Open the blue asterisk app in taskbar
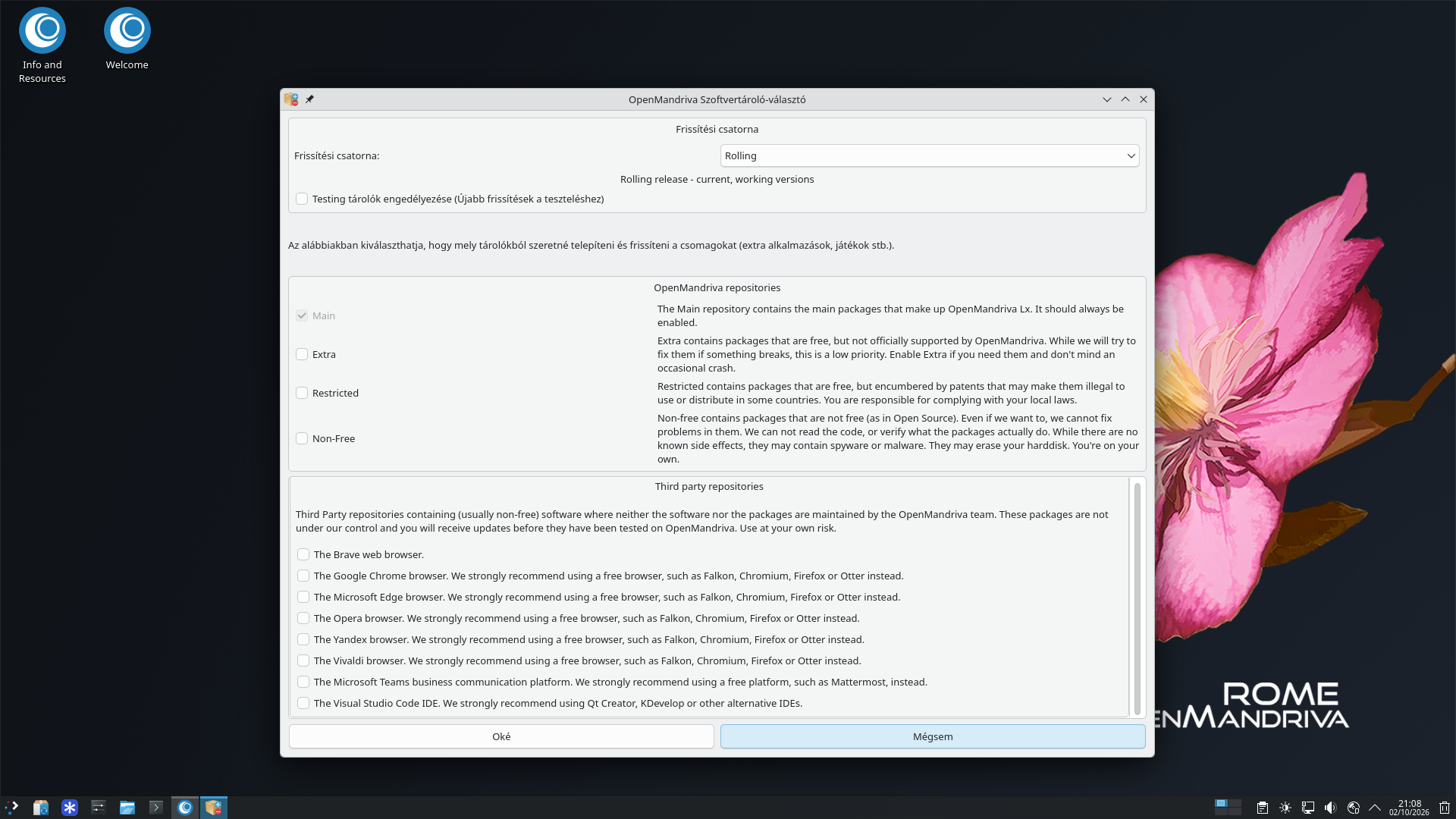The image size is (1456, 819). 70,808
